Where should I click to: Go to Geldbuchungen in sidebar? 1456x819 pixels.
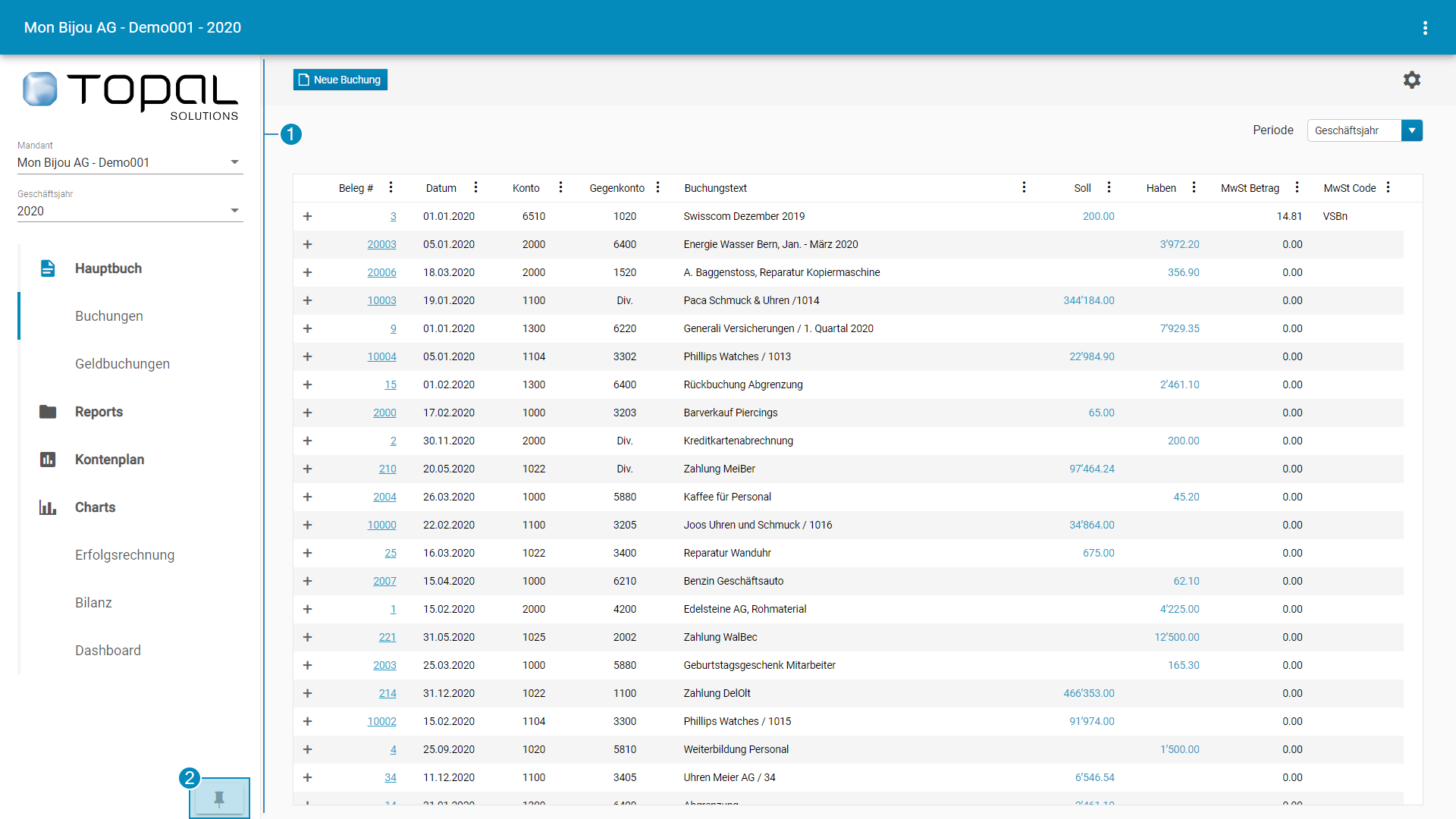coord(122,364)
